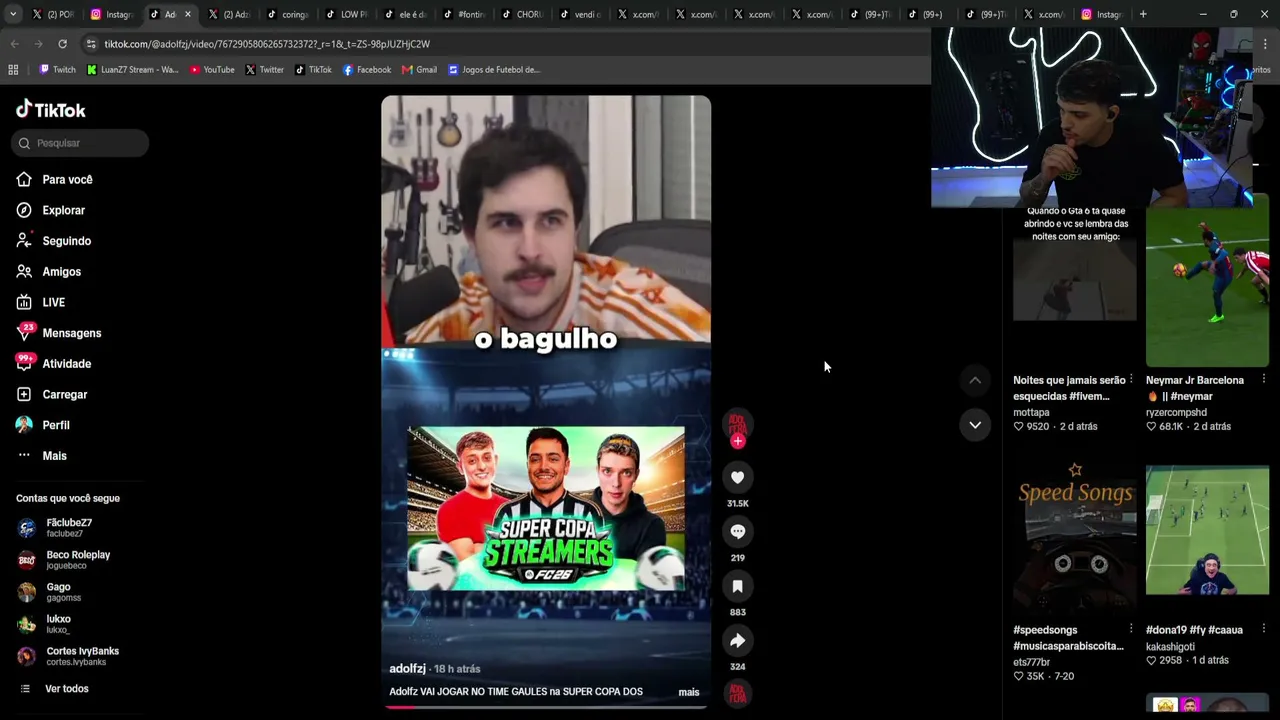Open Jogos de Futebol bookmark
The width and height of the screenshot is (1280, 720).
point(494,70)
